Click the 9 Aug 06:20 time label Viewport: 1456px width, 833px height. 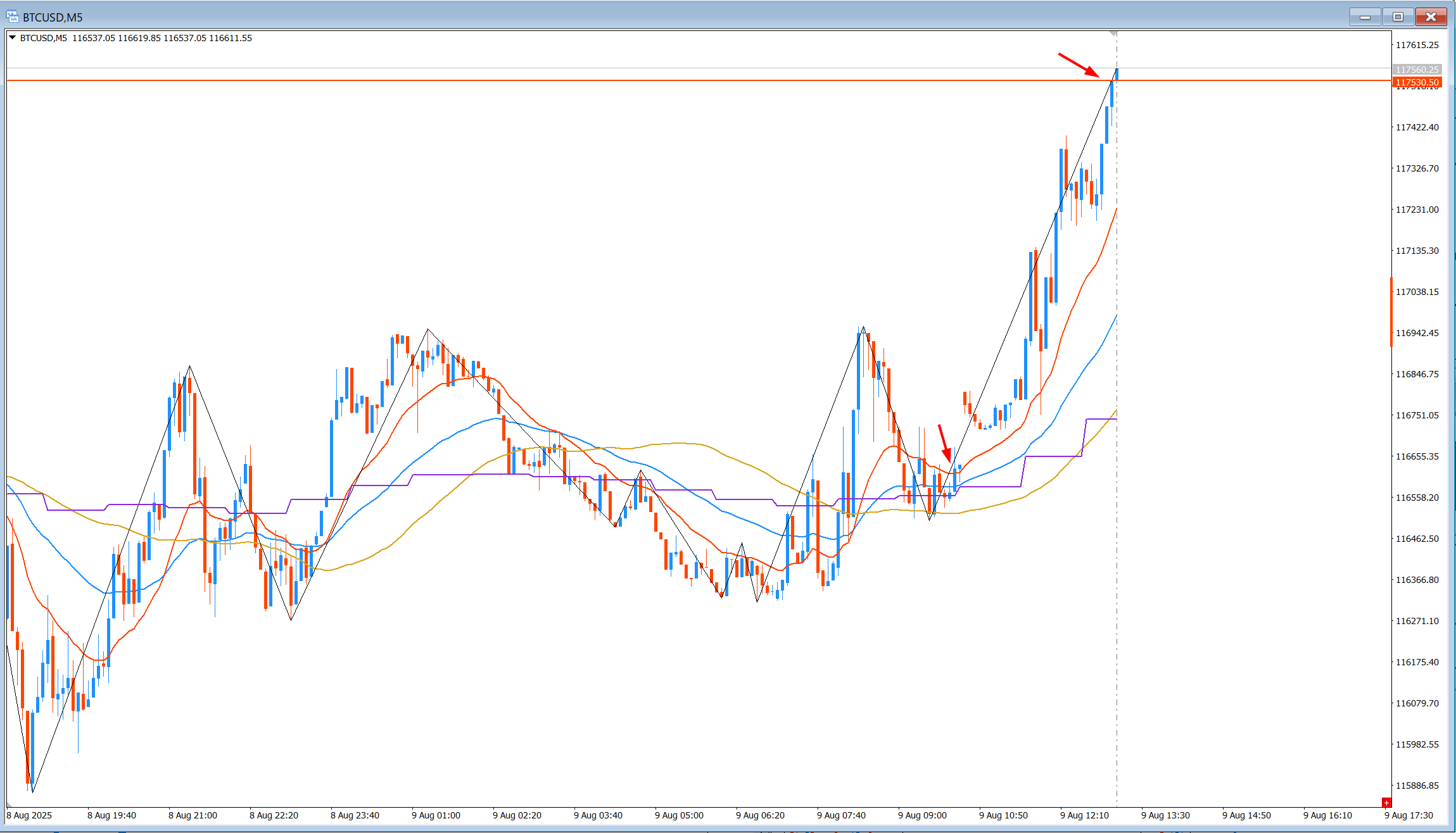(760, 815)
